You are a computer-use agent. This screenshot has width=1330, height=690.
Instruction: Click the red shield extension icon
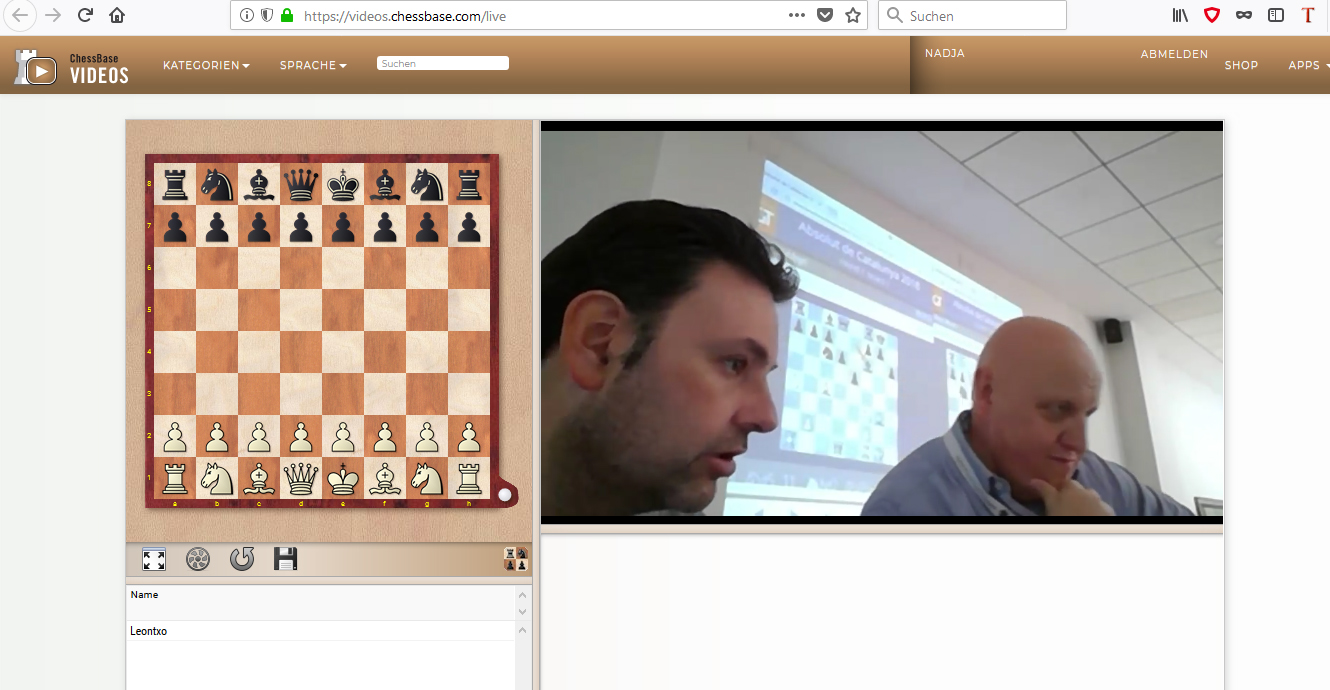[1212, 15]
